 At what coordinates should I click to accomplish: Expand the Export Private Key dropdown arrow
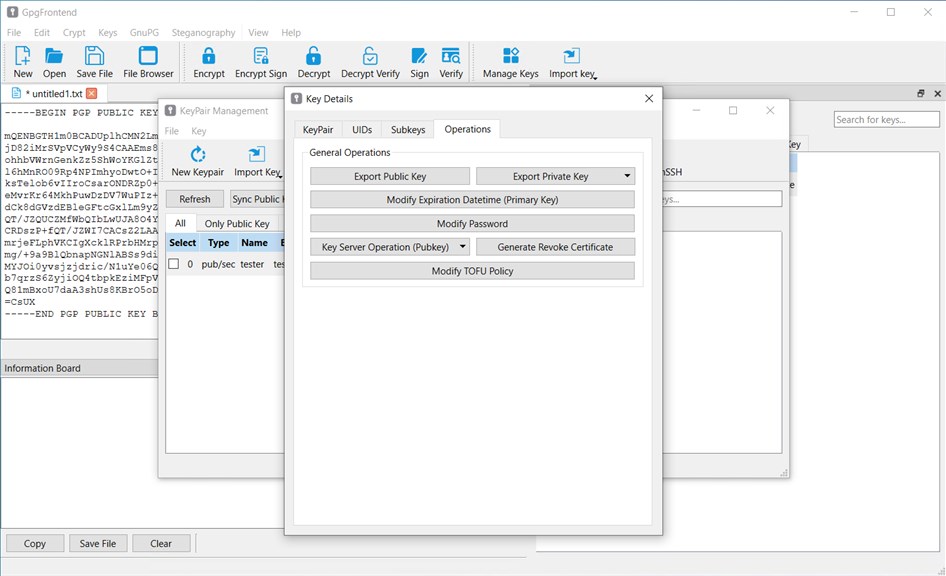[627, 176]
